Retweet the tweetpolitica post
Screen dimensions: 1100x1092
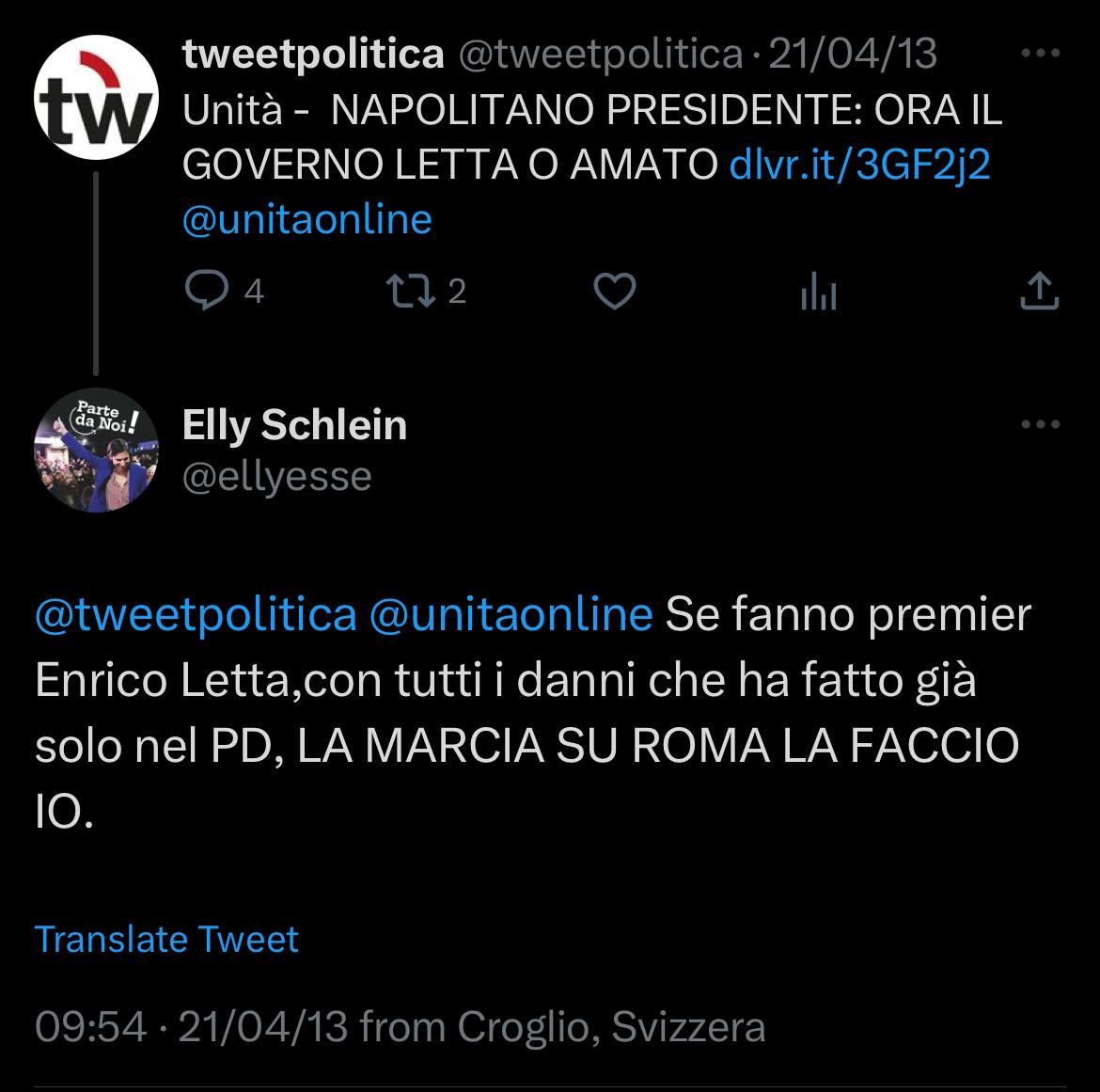414,293
